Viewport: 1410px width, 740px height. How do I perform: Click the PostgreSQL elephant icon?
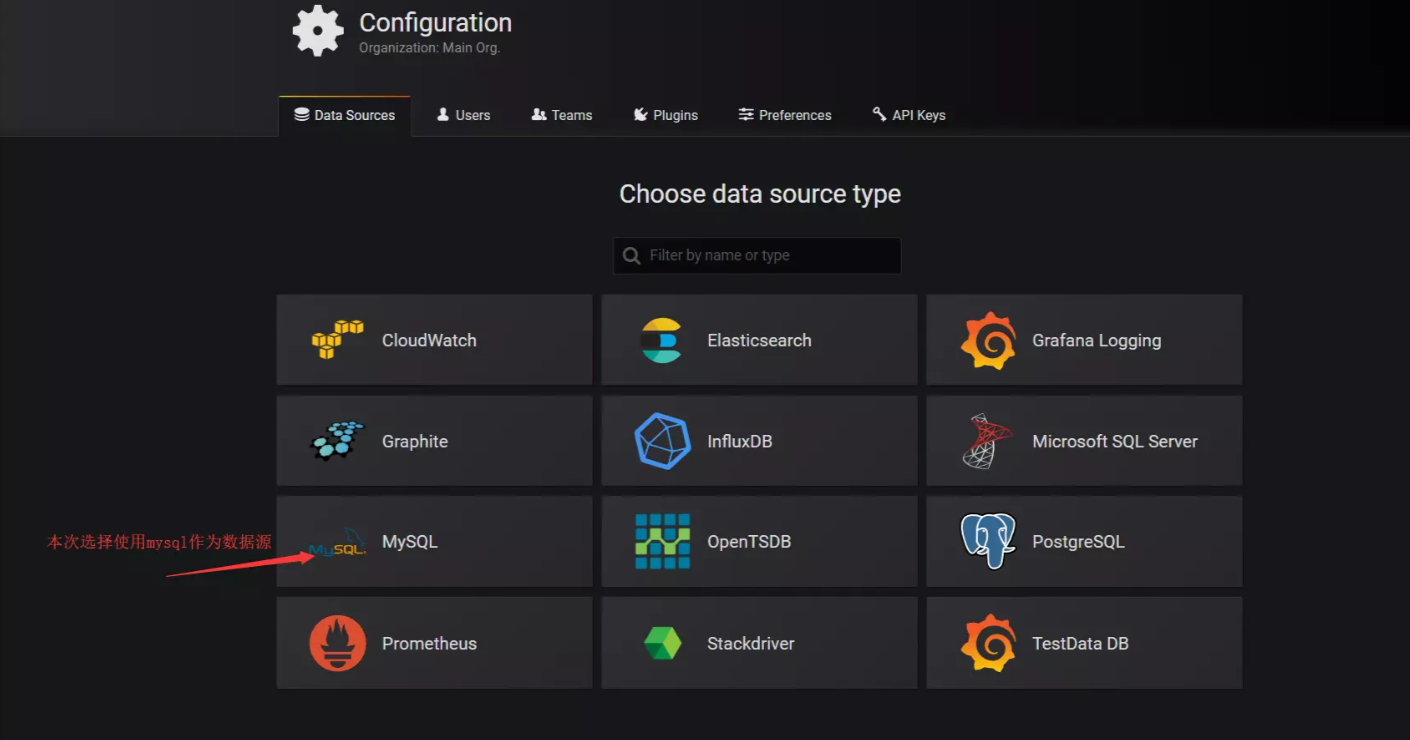click(988, 542)
